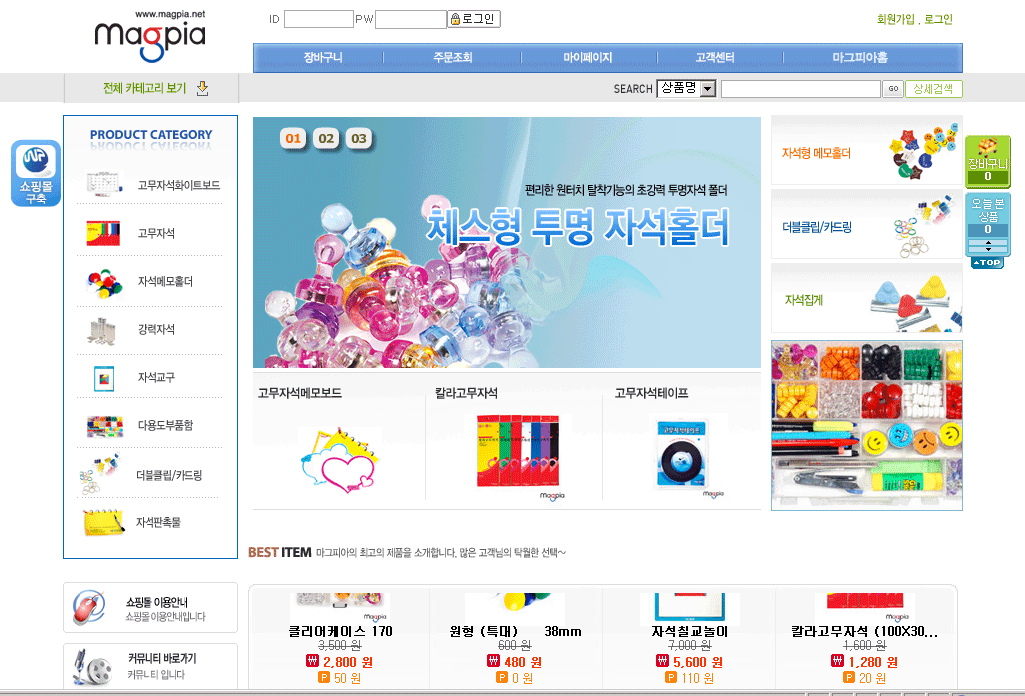Viewport: 1025px width, 696px height.
Task: Show banner slide 02
Action: click(x=326, y=138)
